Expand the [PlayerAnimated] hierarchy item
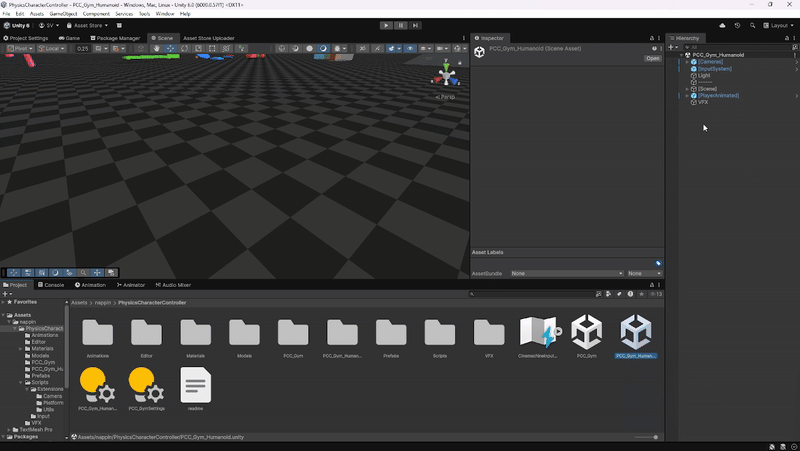 tap(687, 95)
